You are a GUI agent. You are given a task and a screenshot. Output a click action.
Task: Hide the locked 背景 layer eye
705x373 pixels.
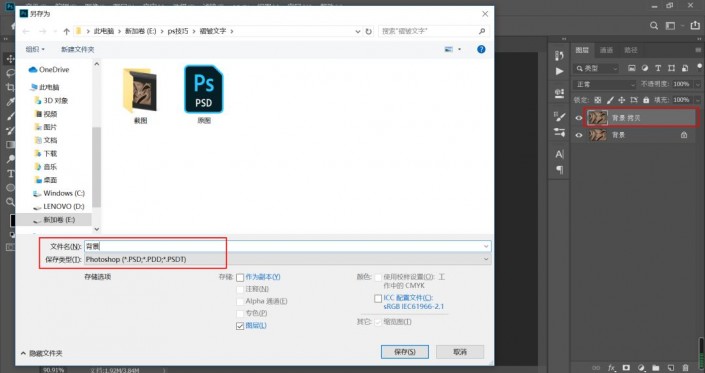(x=579, y=135)
